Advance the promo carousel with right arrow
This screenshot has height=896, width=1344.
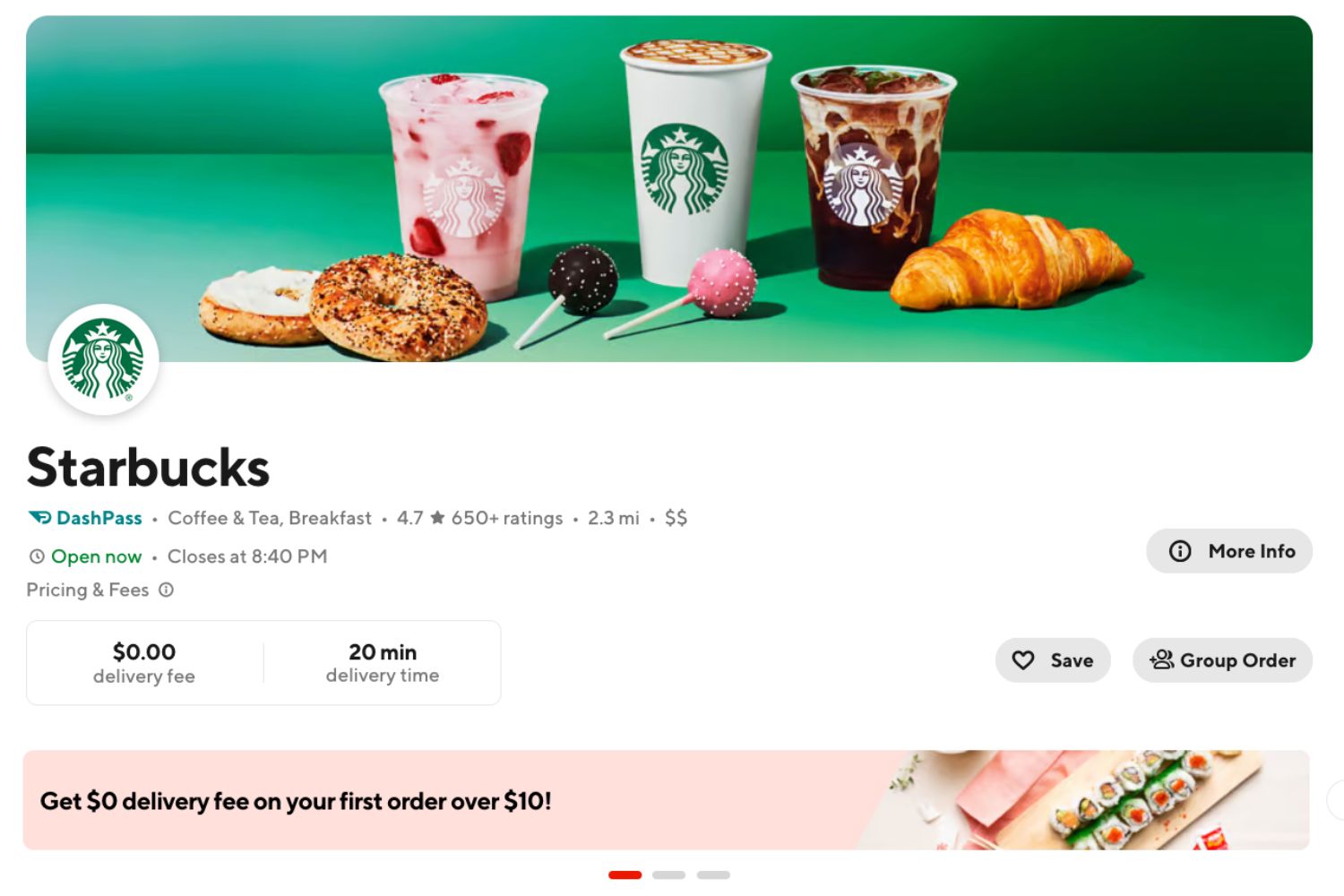coord(1336,800)
